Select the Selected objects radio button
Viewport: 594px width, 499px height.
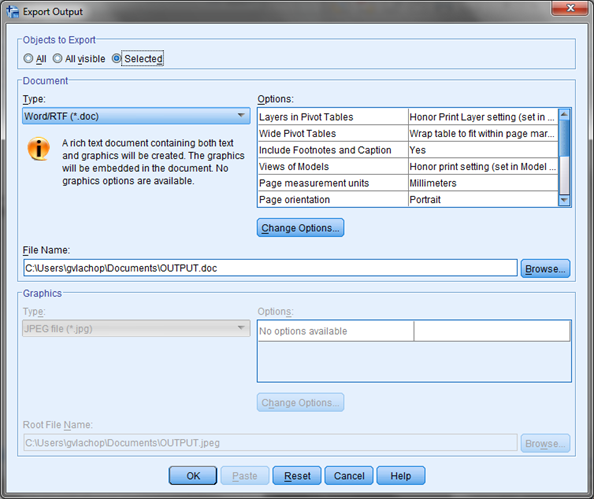pos(116,58)
